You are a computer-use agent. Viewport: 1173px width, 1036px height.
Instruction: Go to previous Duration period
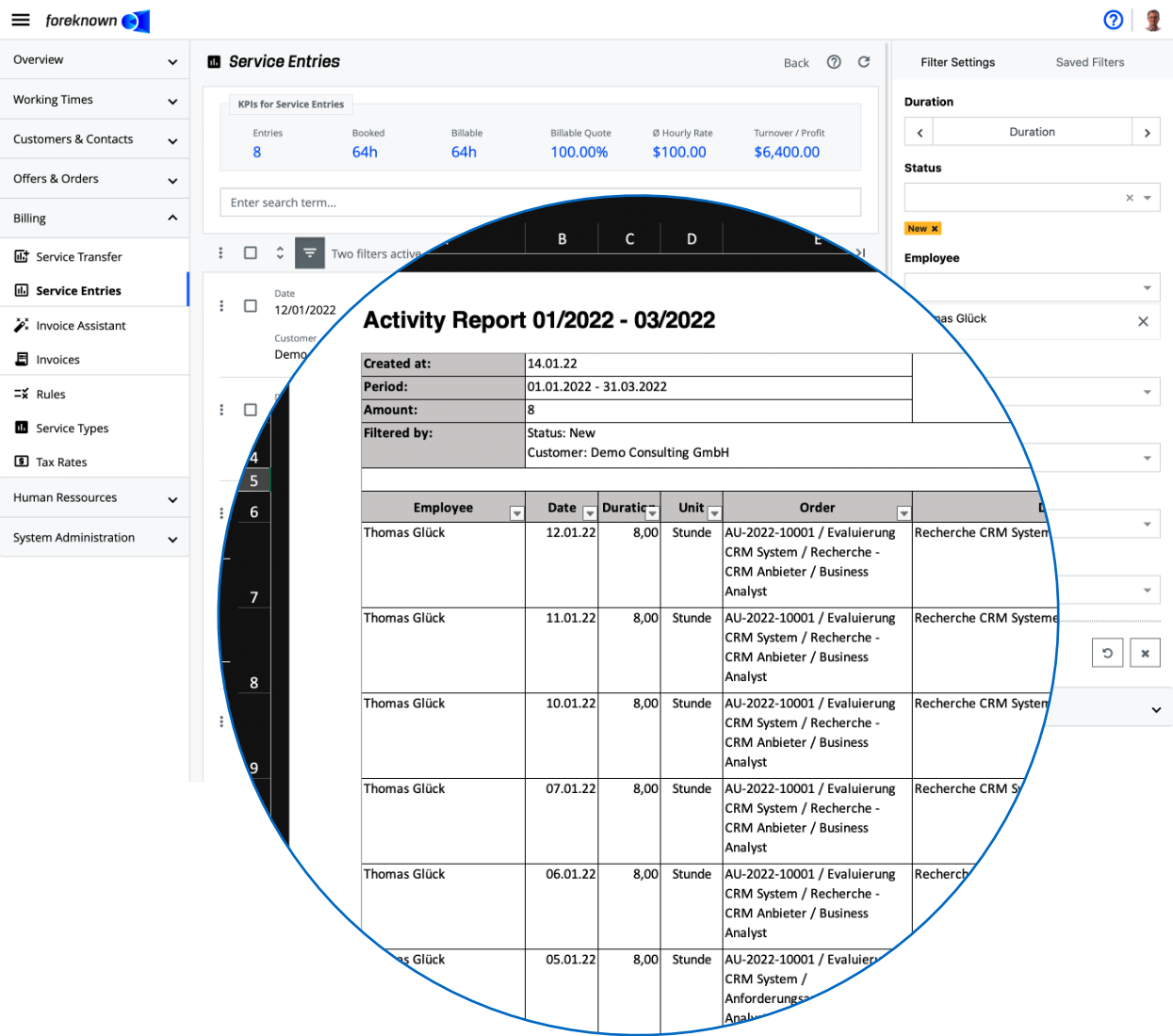point(920,132)
